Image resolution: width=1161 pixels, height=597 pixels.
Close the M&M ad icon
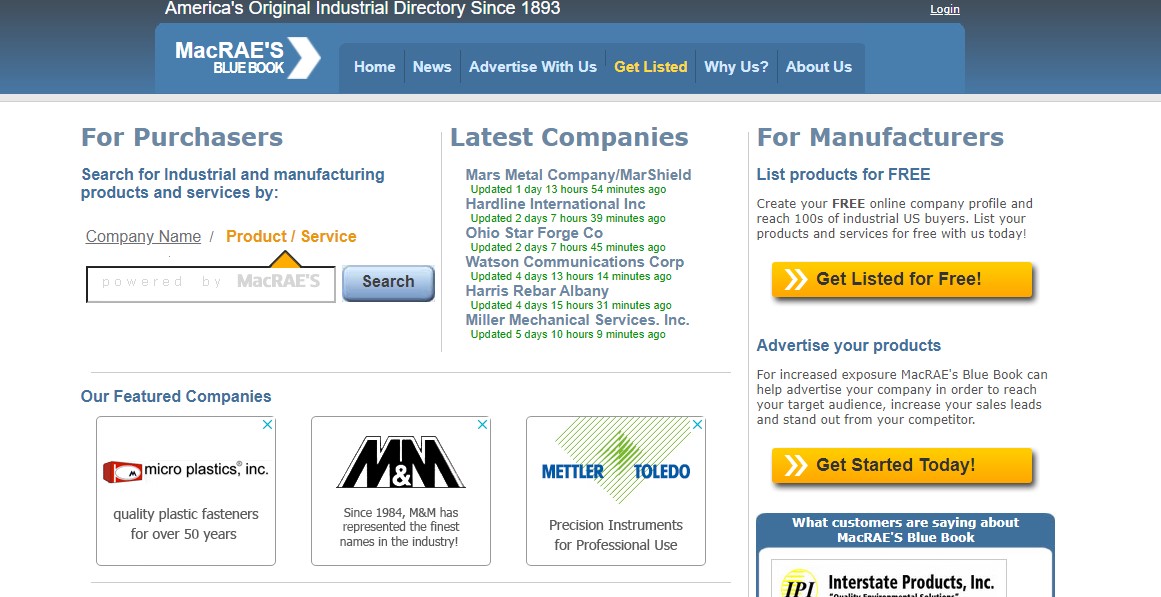[x=482, y=425]
